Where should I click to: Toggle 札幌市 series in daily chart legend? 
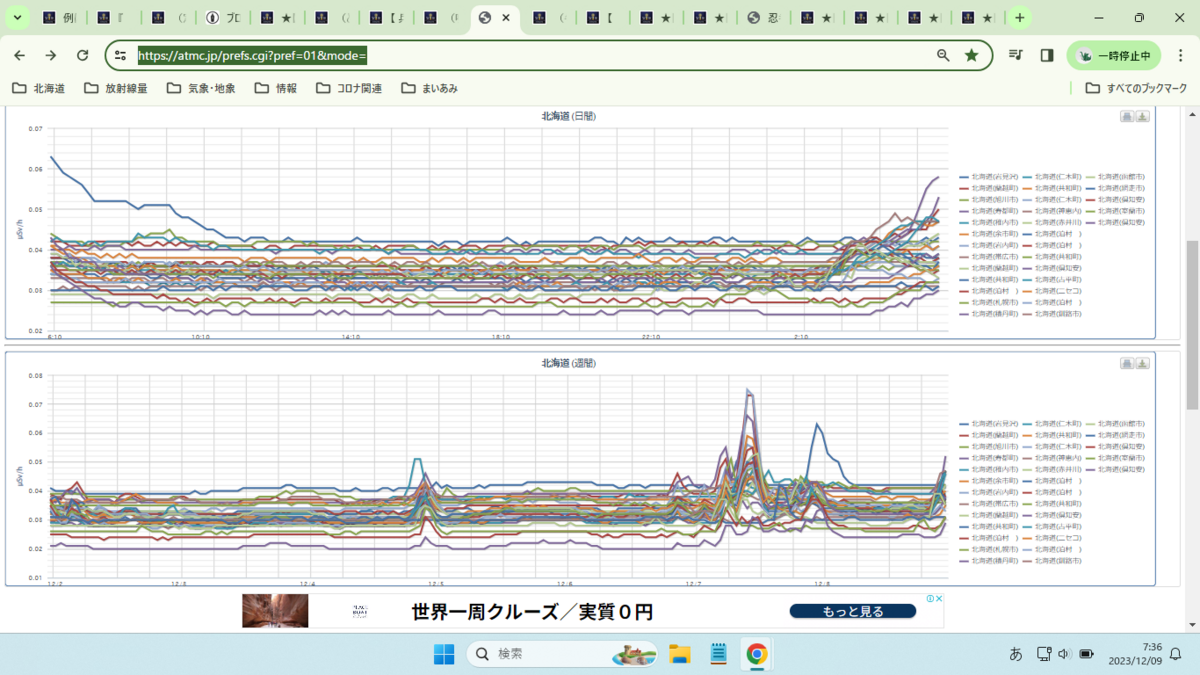tap(988, 302)
